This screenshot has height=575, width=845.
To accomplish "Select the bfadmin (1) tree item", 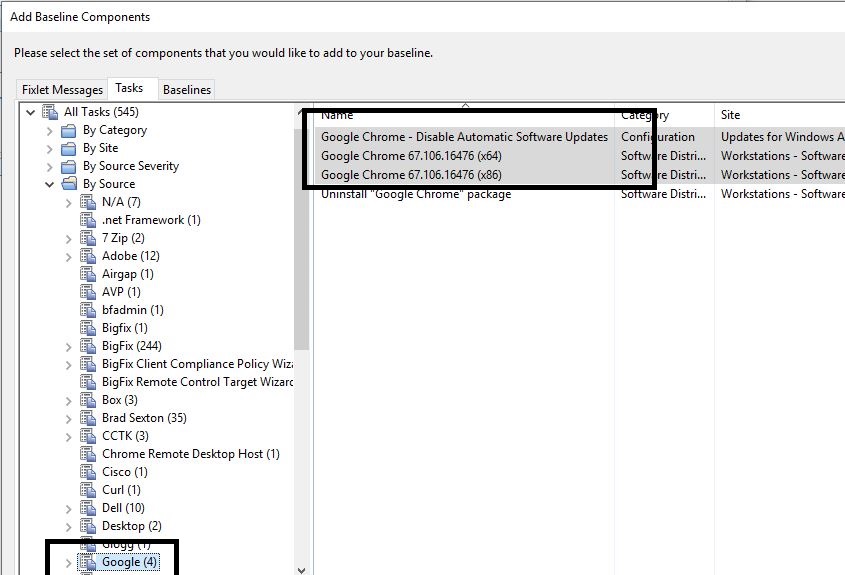I will [x=133, y=310].
